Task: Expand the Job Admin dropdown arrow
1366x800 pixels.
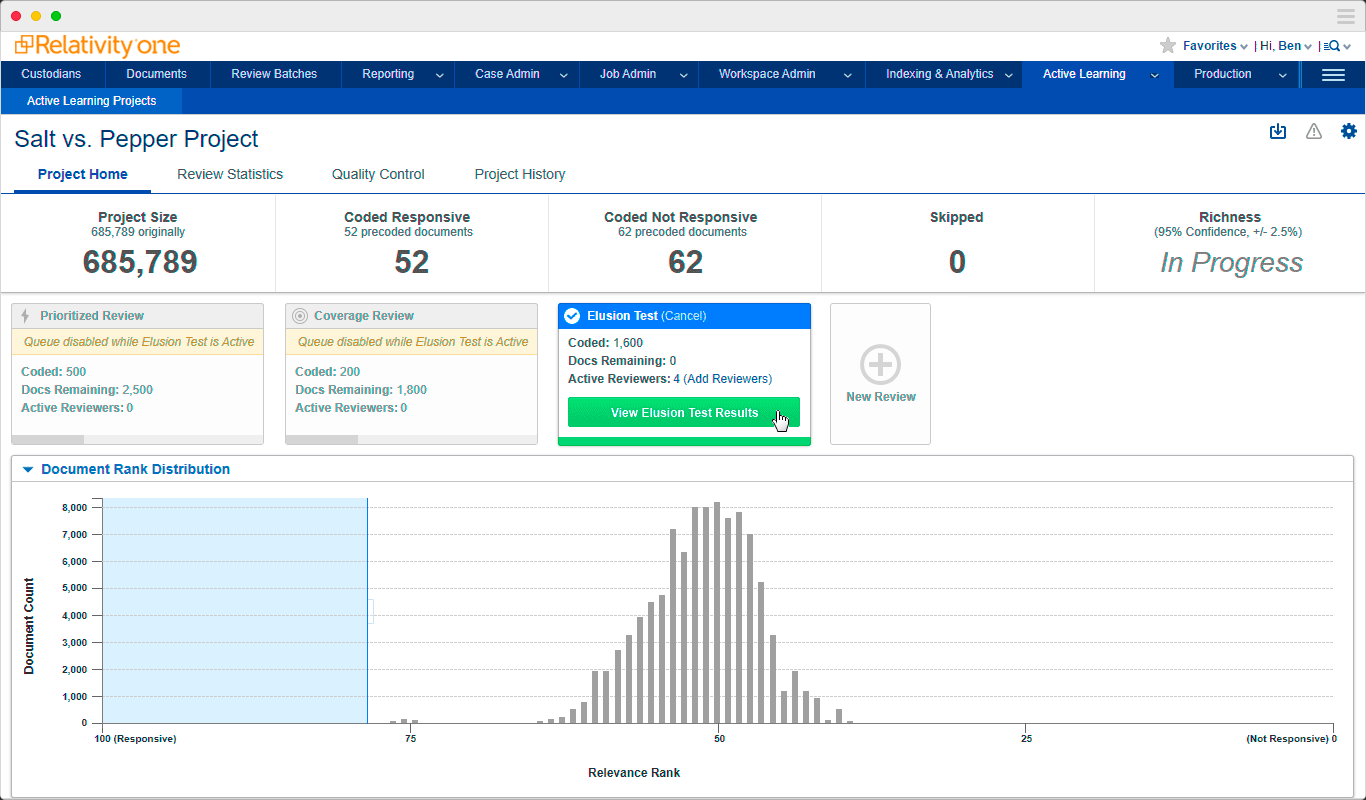Action: point(684,75)
